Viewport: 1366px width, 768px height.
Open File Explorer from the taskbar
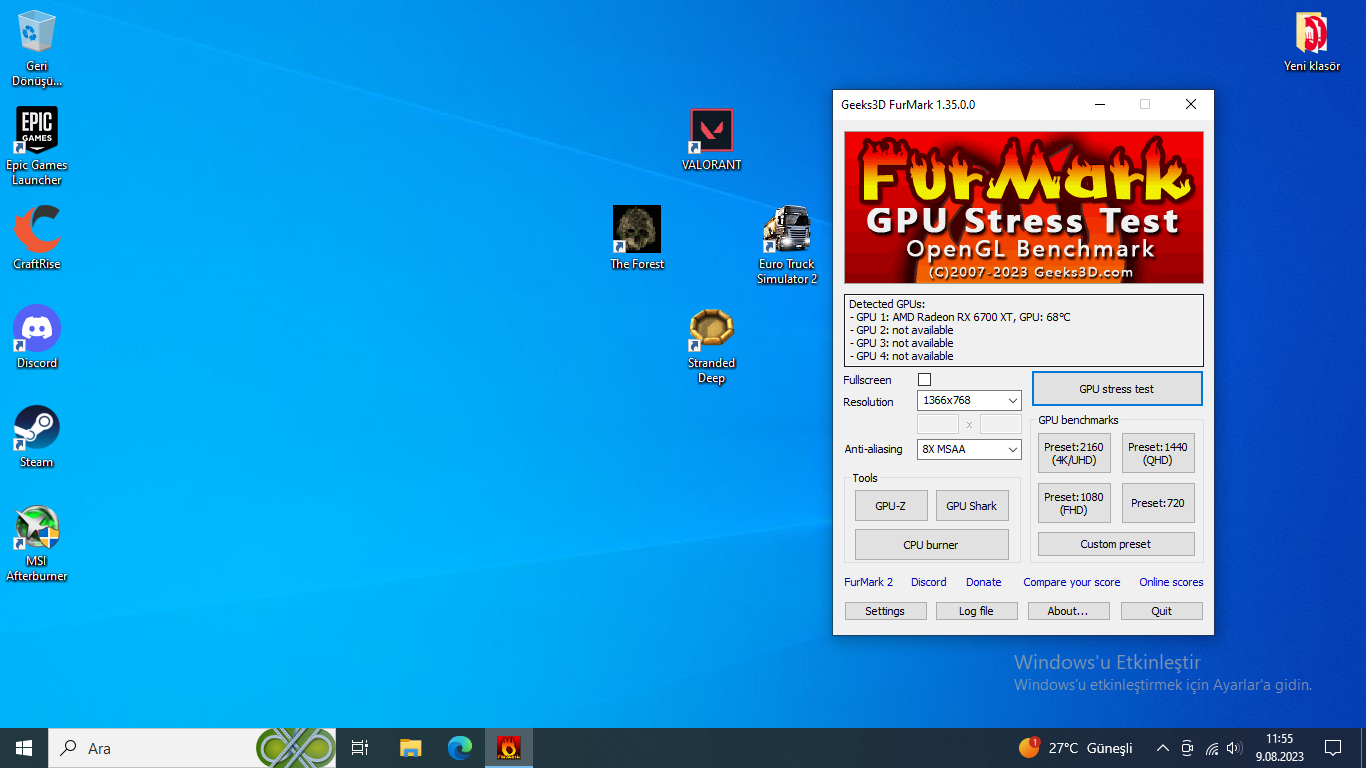tap(411, 748)
